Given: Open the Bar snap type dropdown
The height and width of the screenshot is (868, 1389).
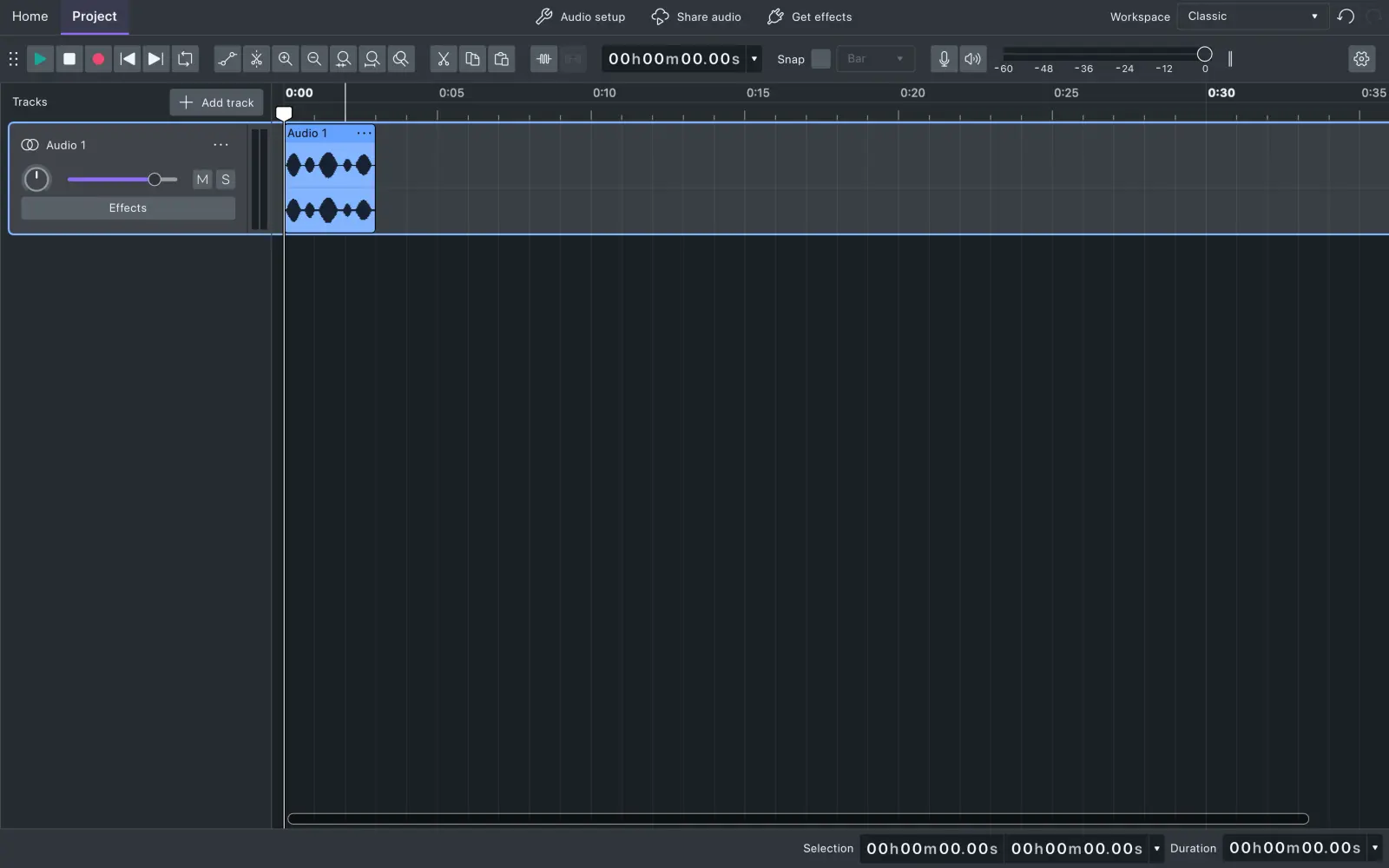Looking at the screenshot, I should tap(875, 59).
